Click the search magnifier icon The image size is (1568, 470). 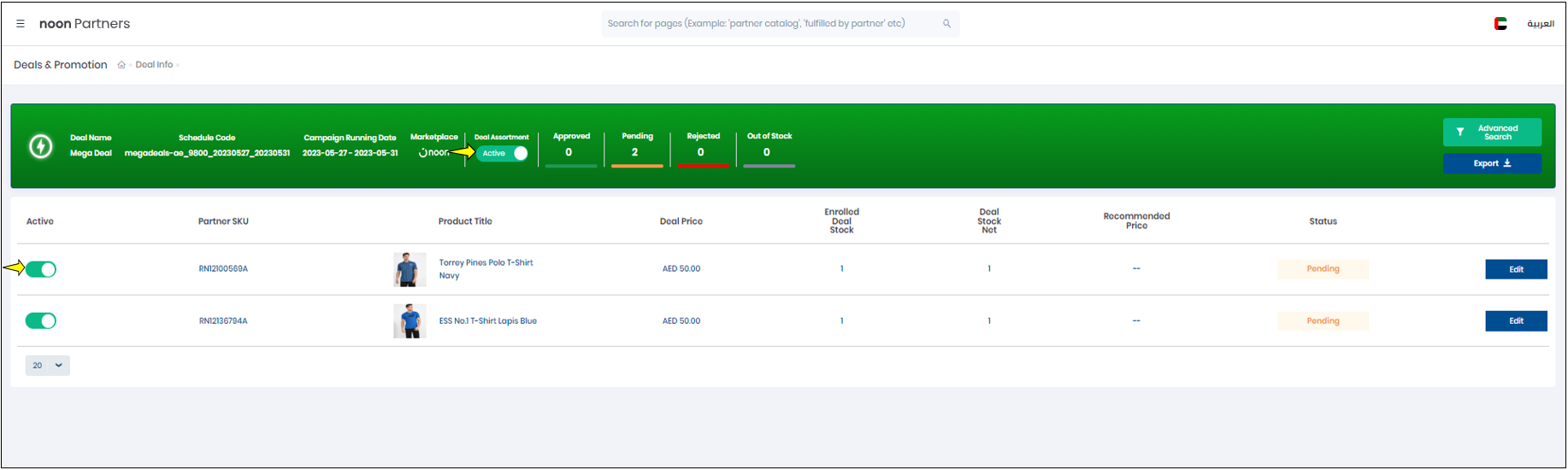tap(946, 24)
